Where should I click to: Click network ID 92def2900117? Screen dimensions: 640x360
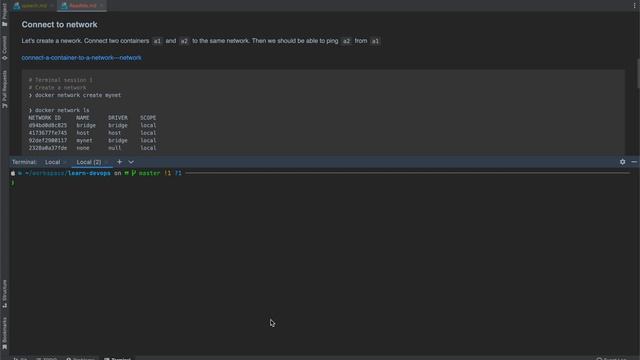pos(48,140)
